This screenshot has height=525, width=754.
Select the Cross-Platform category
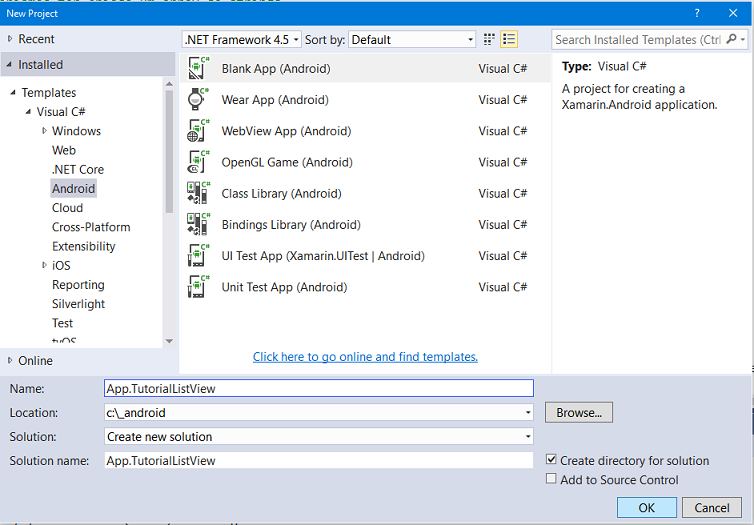[x=91, y=227]
